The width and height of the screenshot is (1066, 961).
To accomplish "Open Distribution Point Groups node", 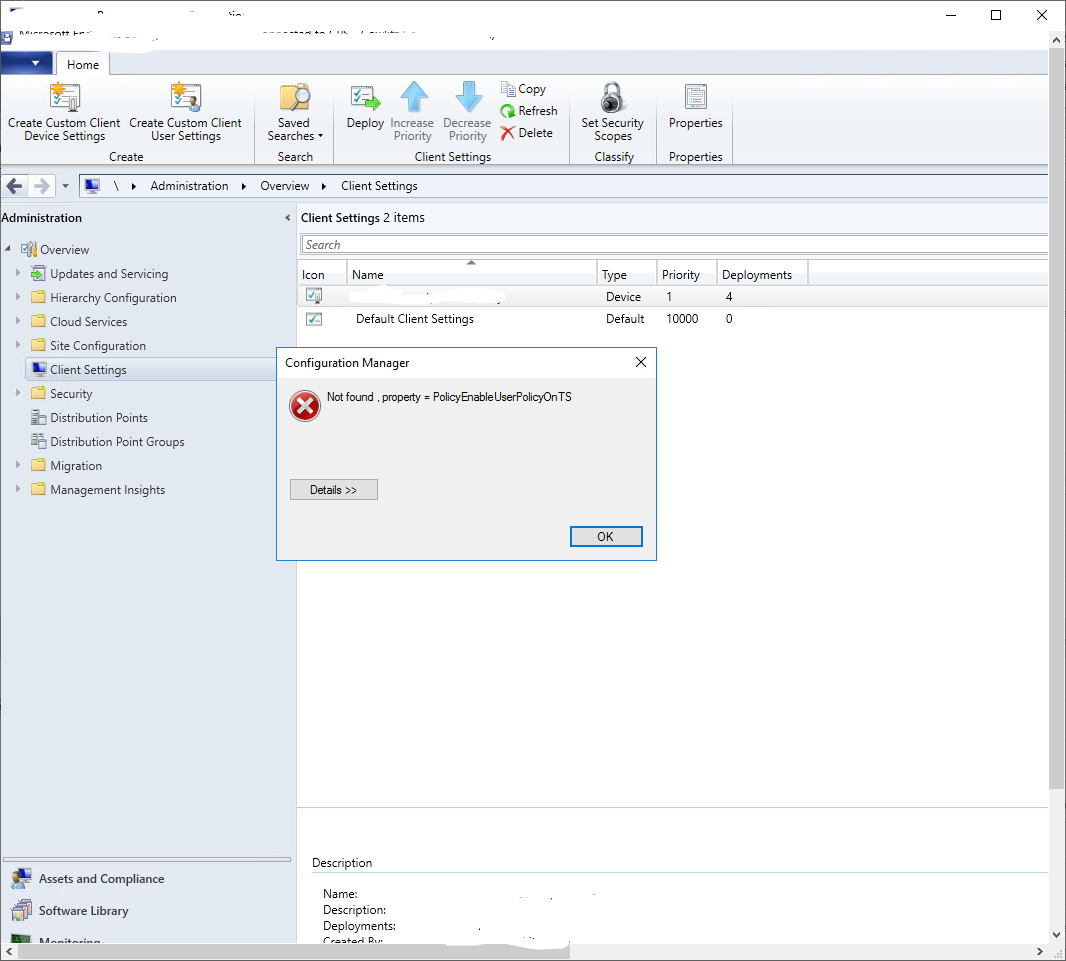I will 107,442.
